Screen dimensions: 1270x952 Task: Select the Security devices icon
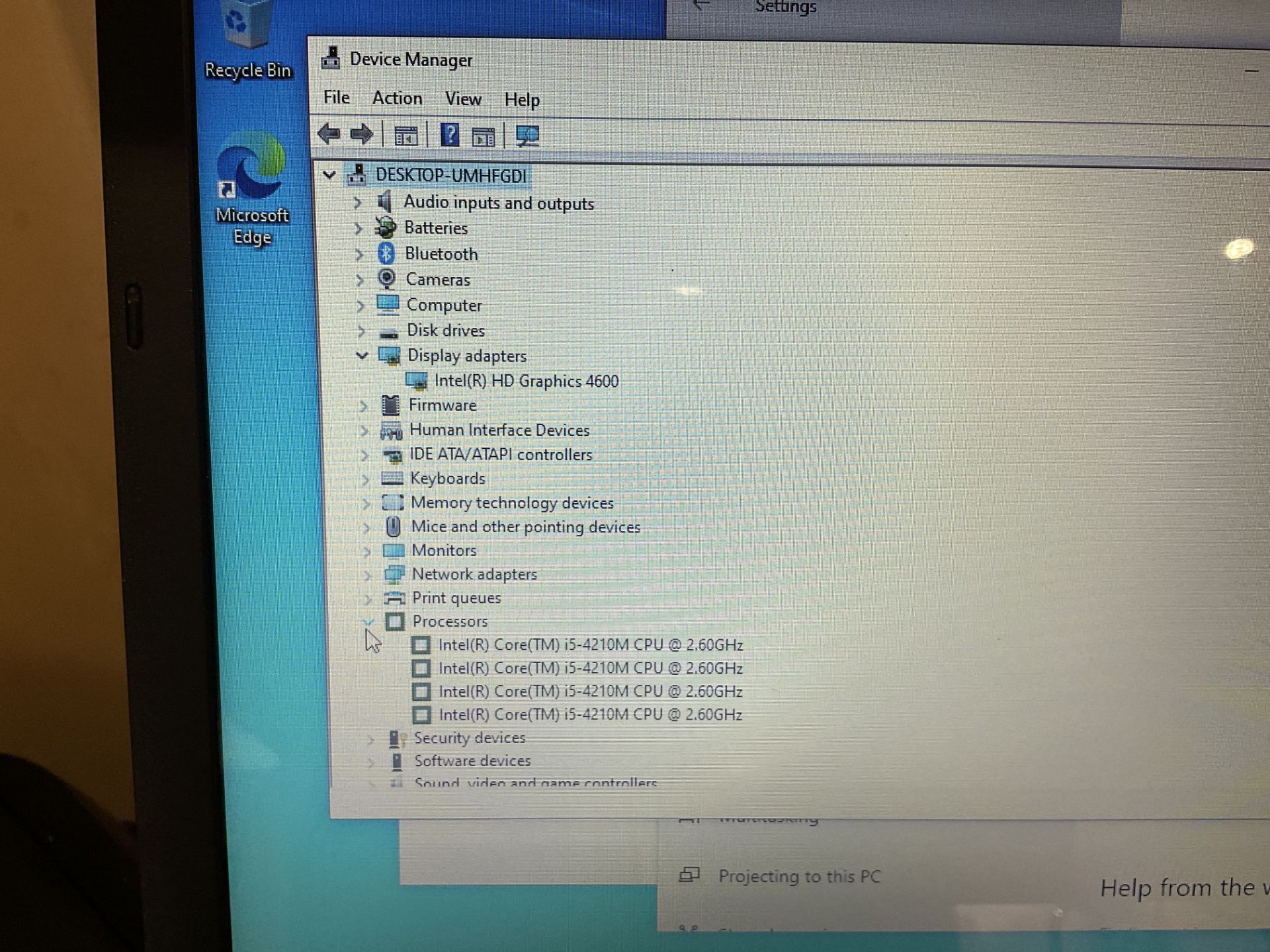point(398,738)
